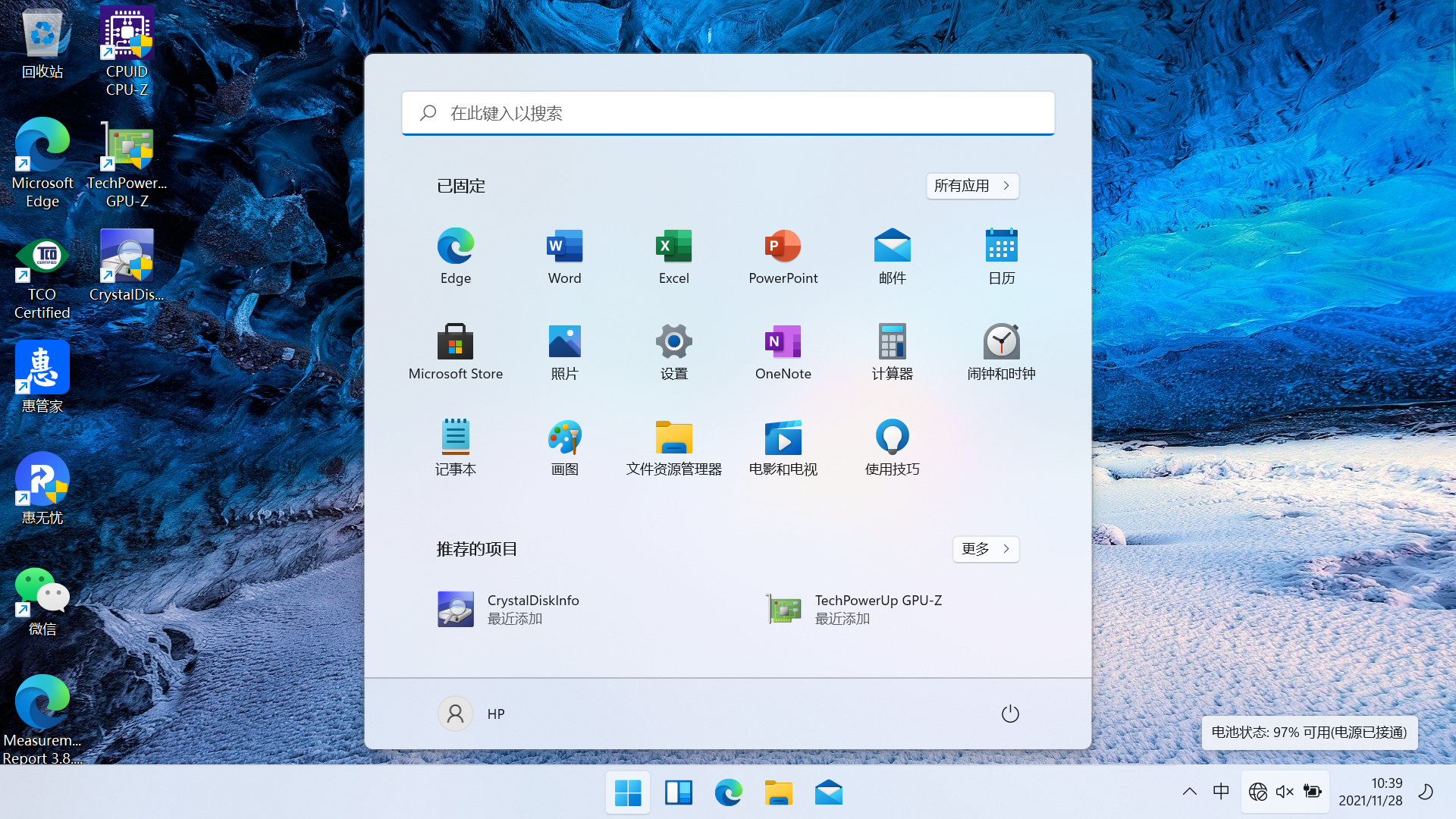1456x819 pixels.
Task: Select Measurement Report desktop file
Action: click(42, 720)
